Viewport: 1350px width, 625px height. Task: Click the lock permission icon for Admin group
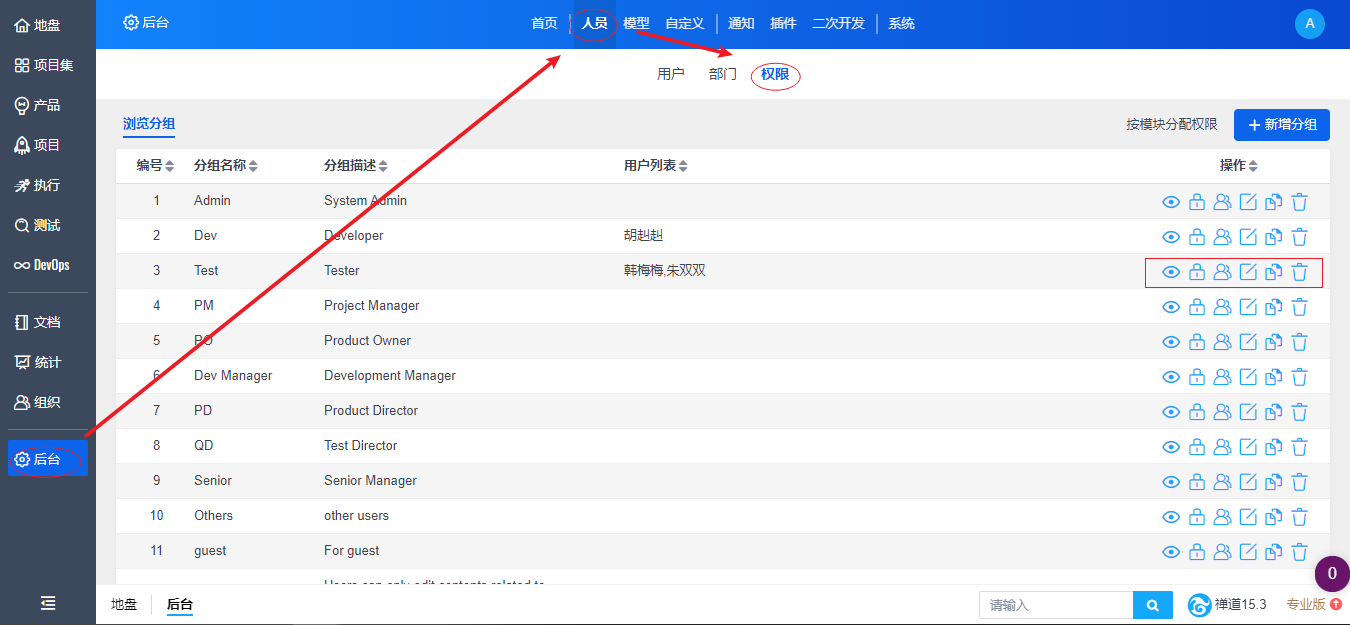click(1197, 202)
